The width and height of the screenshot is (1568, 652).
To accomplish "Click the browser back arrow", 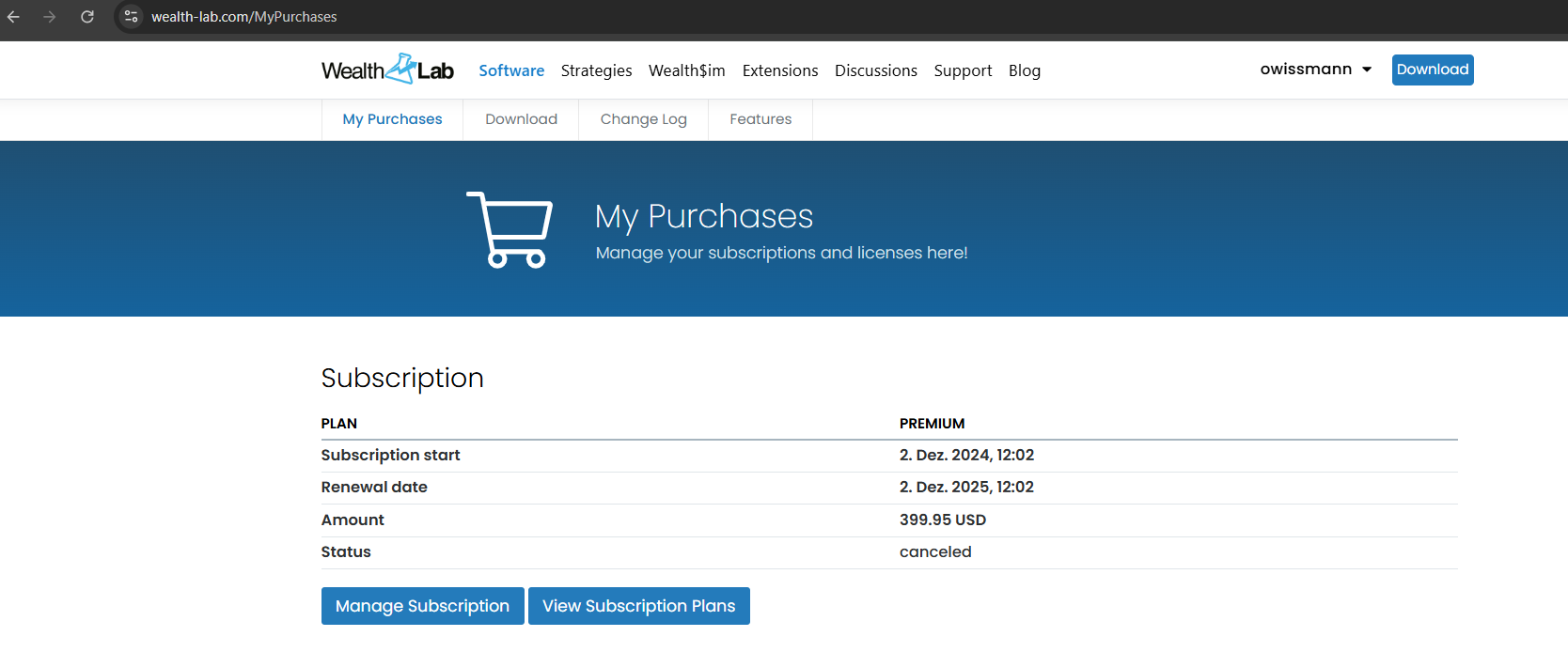I will click(x=14, y=17).
